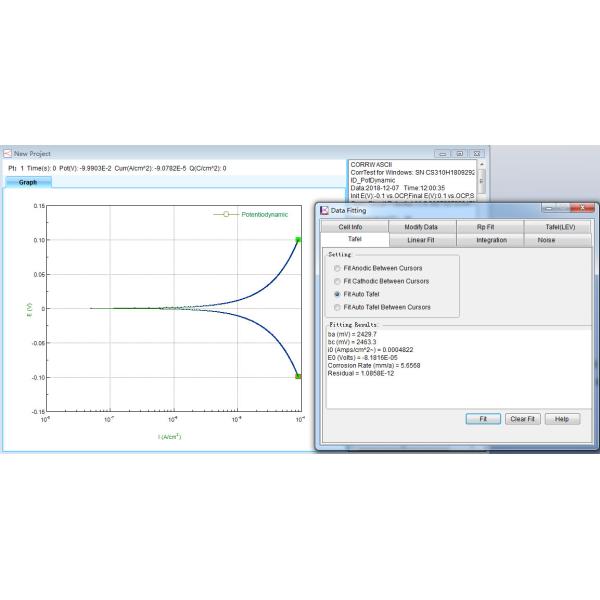Click the New Project window icon
Viewport: 600px width, 600px height.
click(x=7, y=153)
